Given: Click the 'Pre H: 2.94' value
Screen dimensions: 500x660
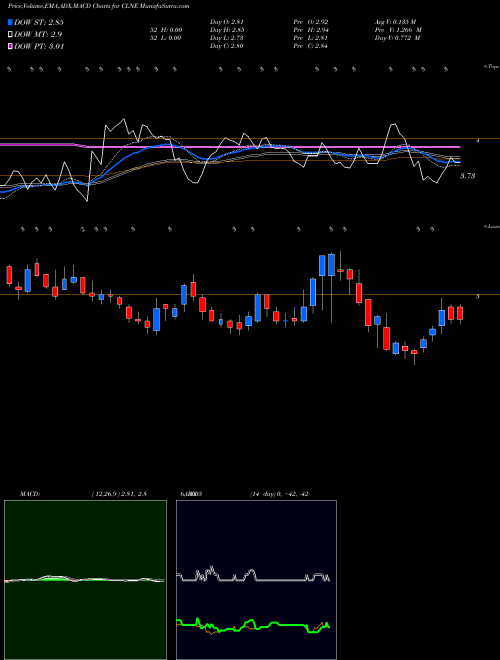Looking at the screenshot, I should (x=311, y=30).
